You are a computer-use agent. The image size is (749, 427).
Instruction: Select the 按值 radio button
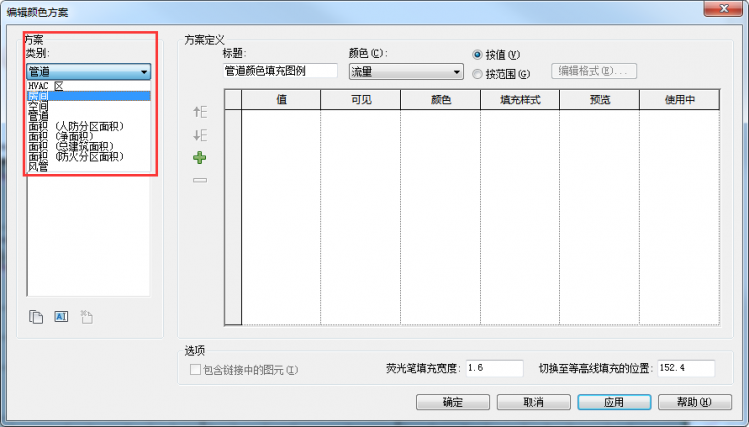pyautogui.click(x=477, y=55)
